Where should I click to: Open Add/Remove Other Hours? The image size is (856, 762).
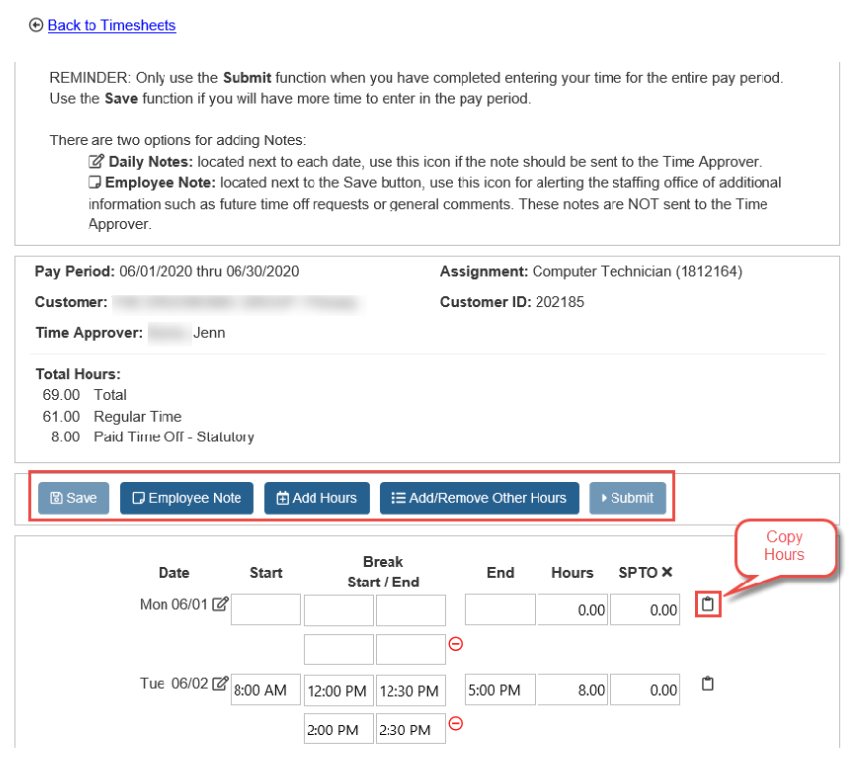pyautogui.click(x=479, y=497)
